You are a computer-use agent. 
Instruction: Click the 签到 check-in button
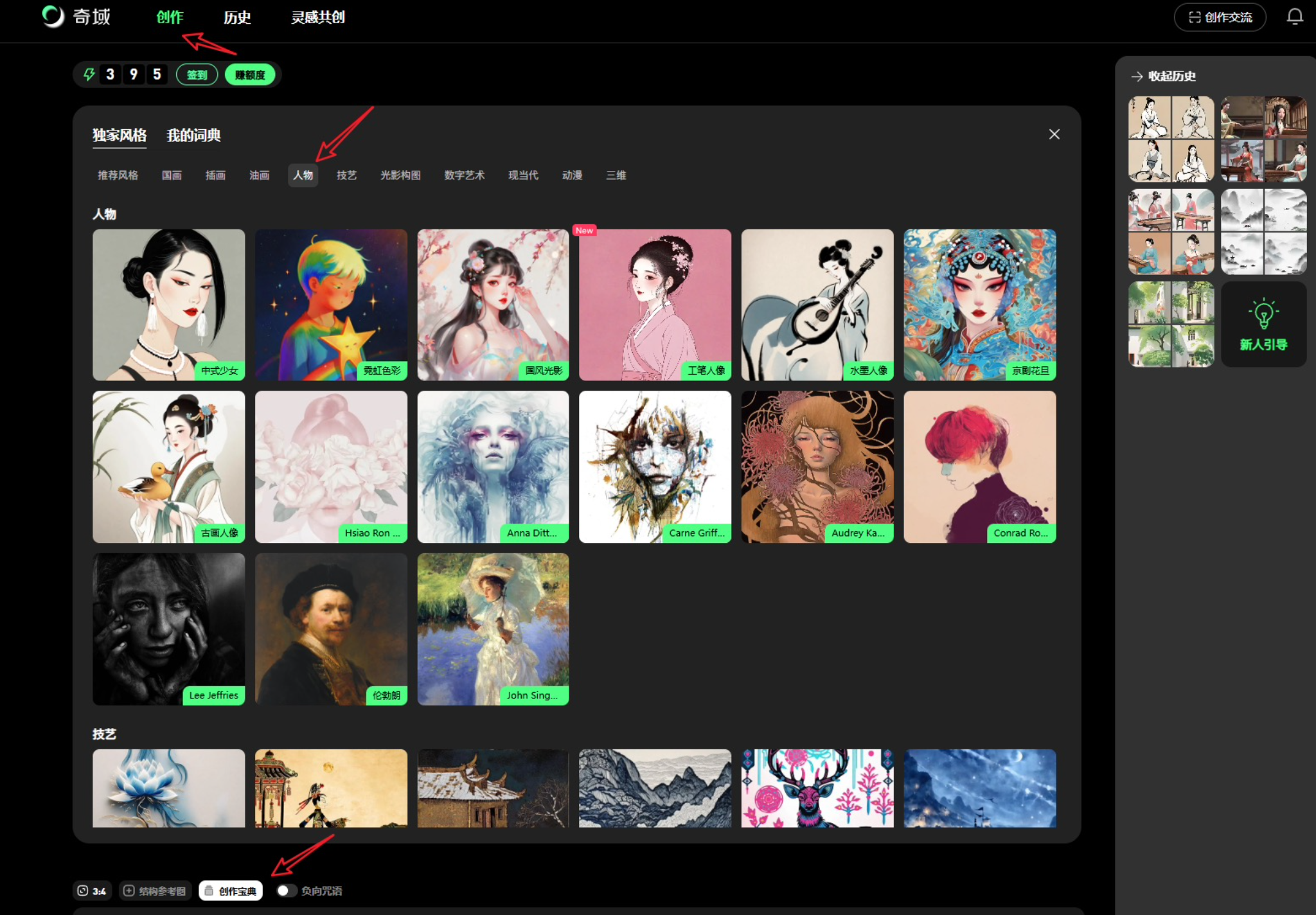coord(197,75)
